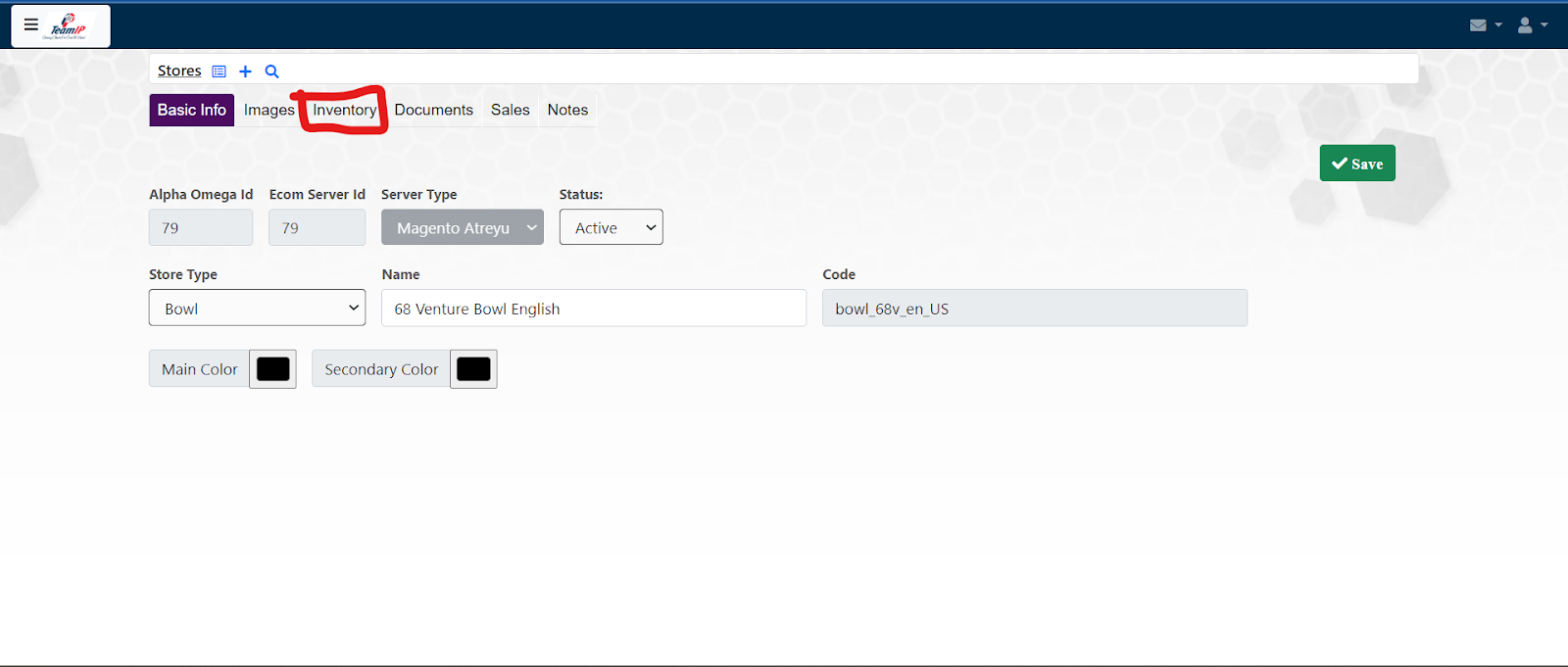This screenshot has width=1568, height=667.
Task: Open the Images tab
Action: (x=269, y=110)
